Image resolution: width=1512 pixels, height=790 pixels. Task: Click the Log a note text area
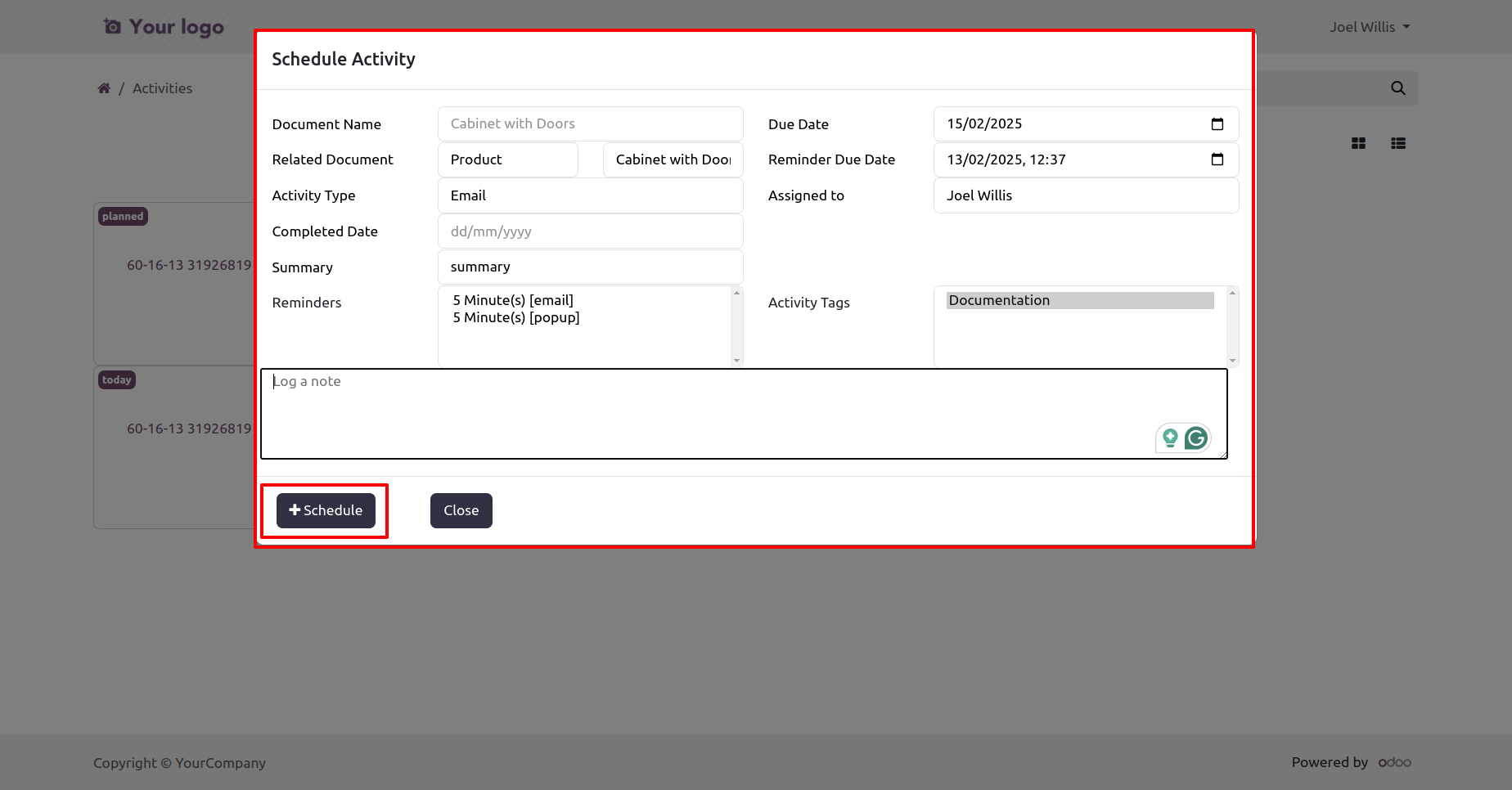tap(744, 414)
